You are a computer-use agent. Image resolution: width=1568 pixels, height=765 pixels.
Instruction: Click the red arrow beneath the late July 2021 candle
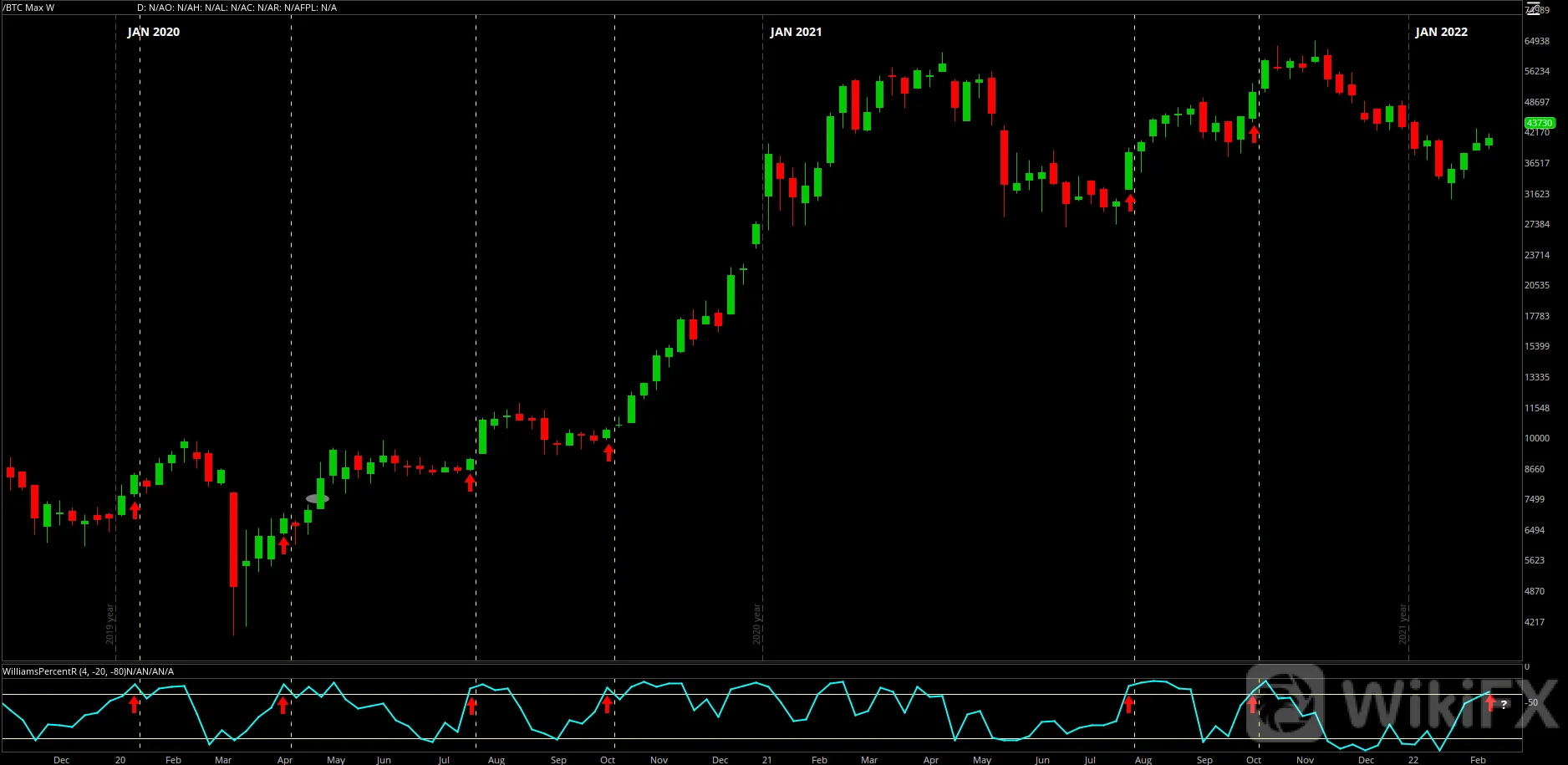[1131, 201]
